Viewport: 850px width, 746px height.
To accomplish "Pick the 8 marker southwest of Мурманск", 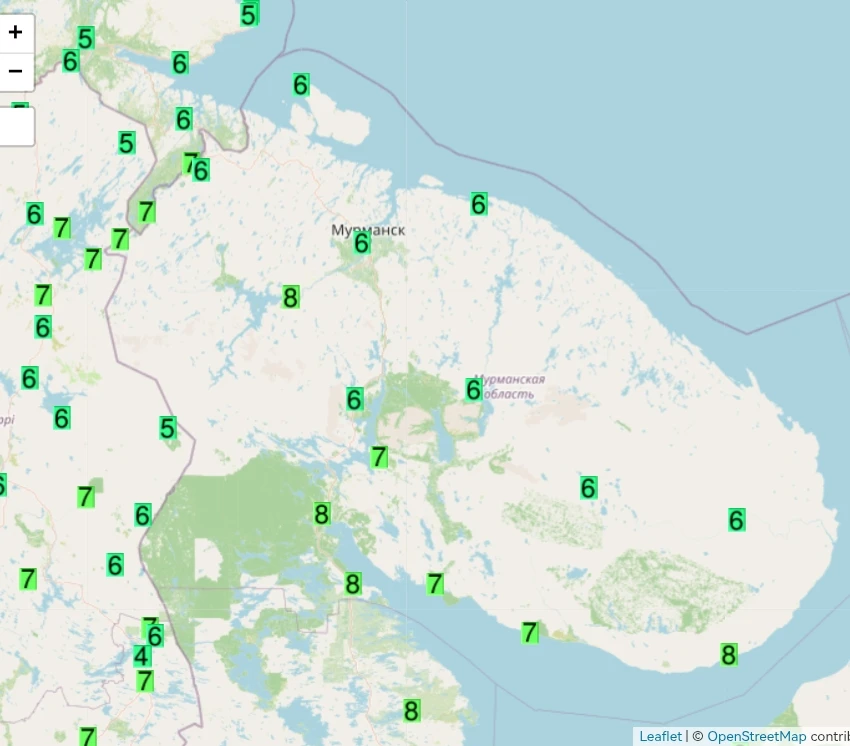I will (291, 297).
